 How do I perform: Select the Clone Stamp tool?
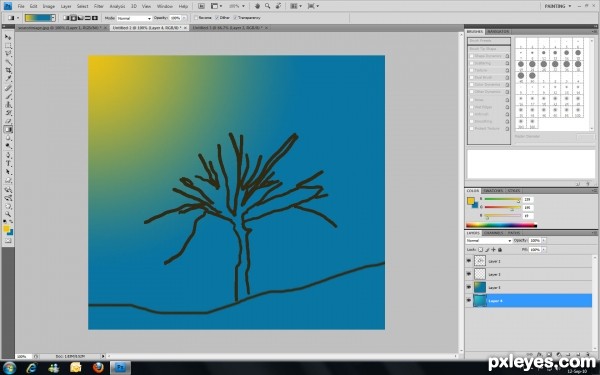click(8, 104)
